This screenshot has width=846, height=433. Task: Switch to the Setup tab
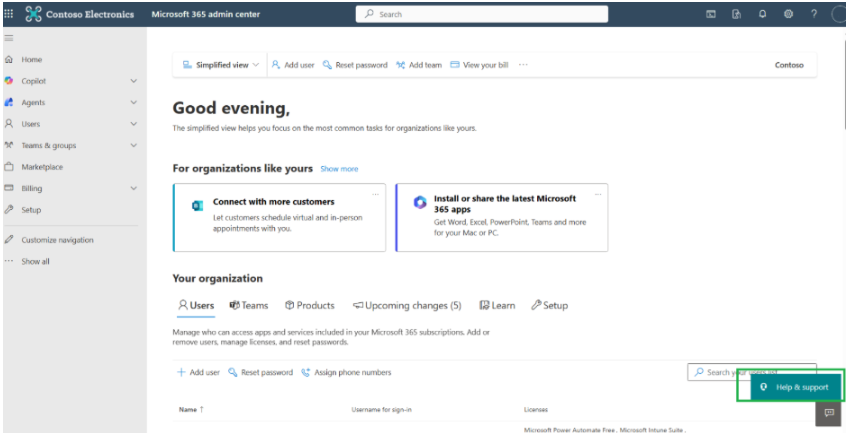(549, 306)
